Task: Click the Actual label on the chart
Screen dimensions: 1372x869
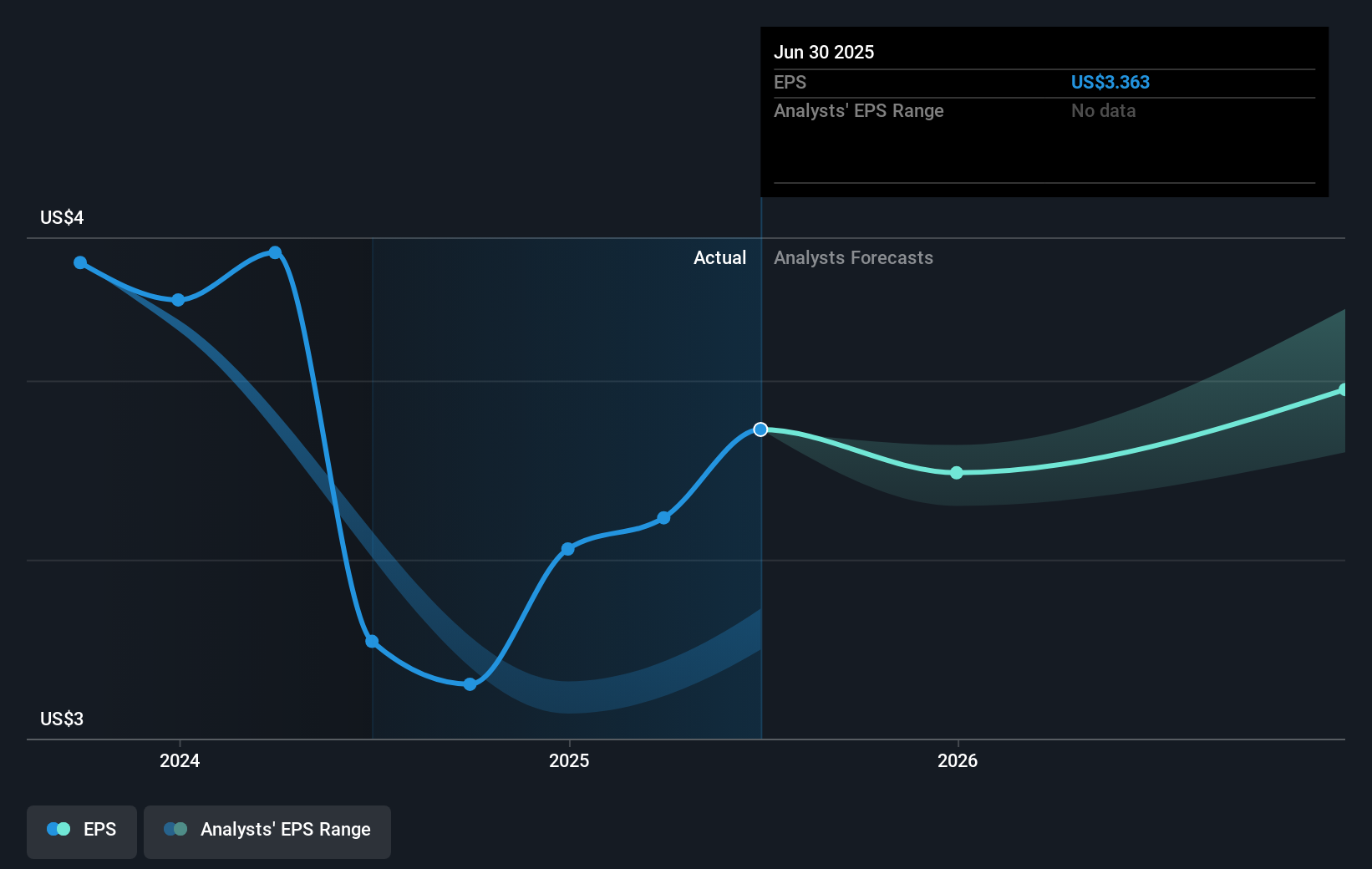Action: (719, 258)
